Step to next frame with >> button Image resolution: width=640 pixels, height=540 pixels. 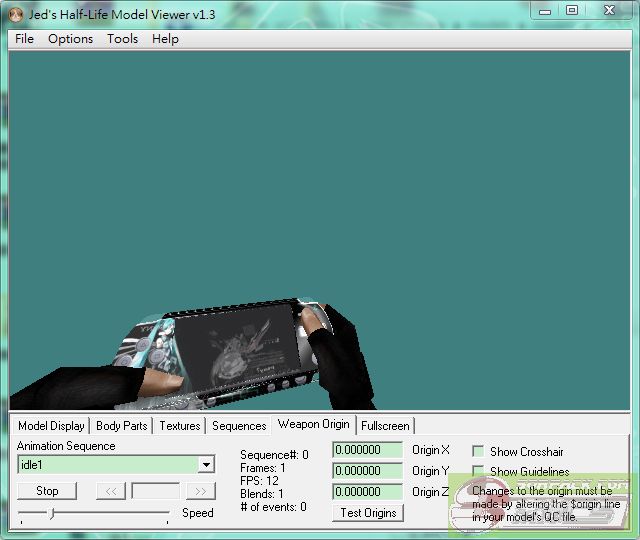201,491
